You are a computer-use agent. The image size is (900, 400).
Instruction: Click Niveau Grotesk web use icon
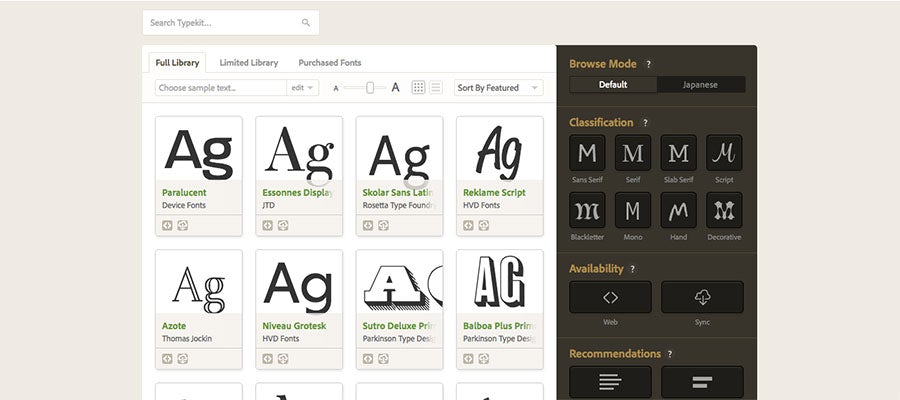click(x=267, y=359)
